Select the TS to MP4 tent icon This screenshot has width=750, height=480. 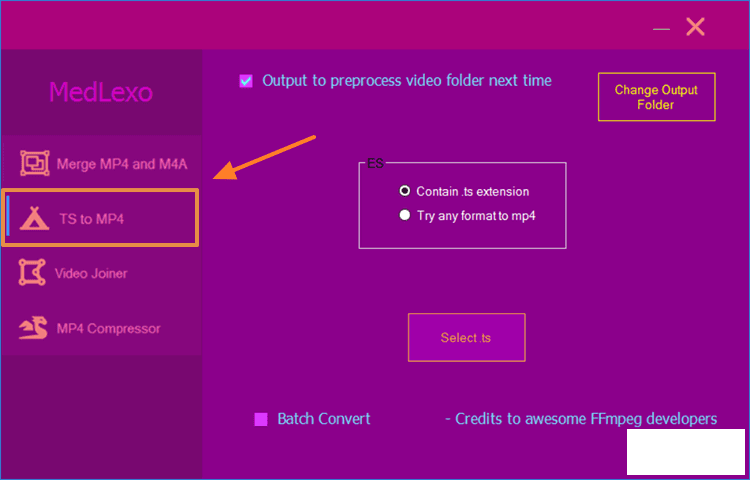[x=34, y=218]
